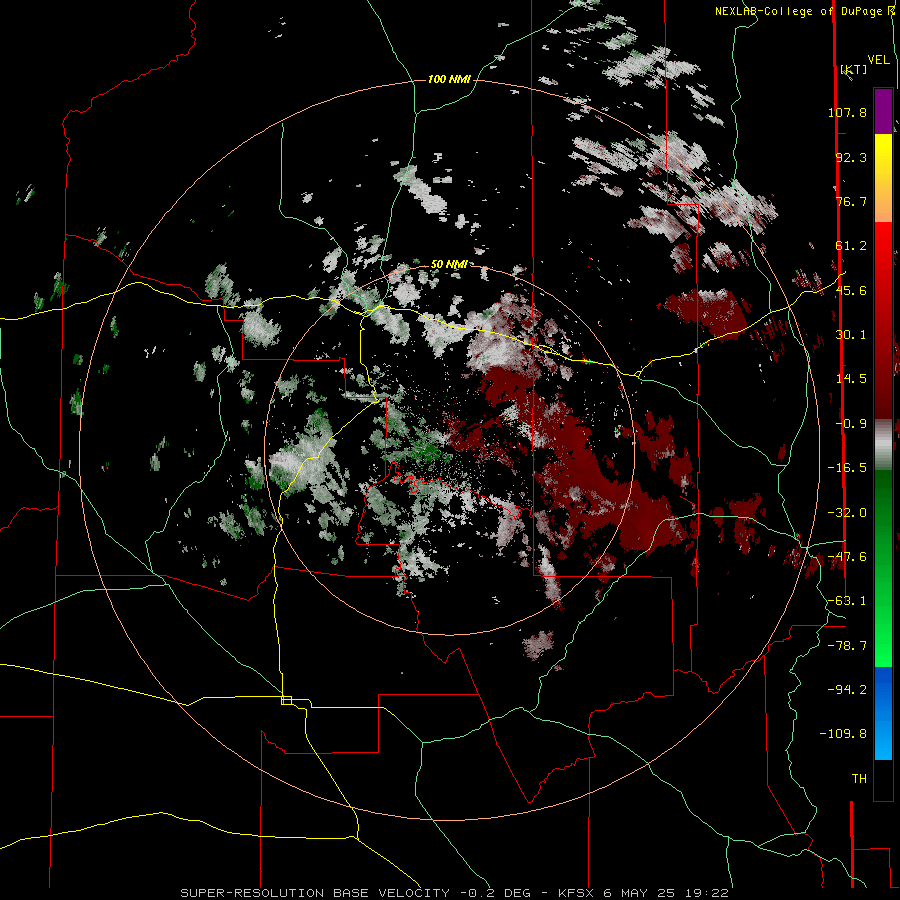Click the green inbound segment of the color bar

coord(883,568)
